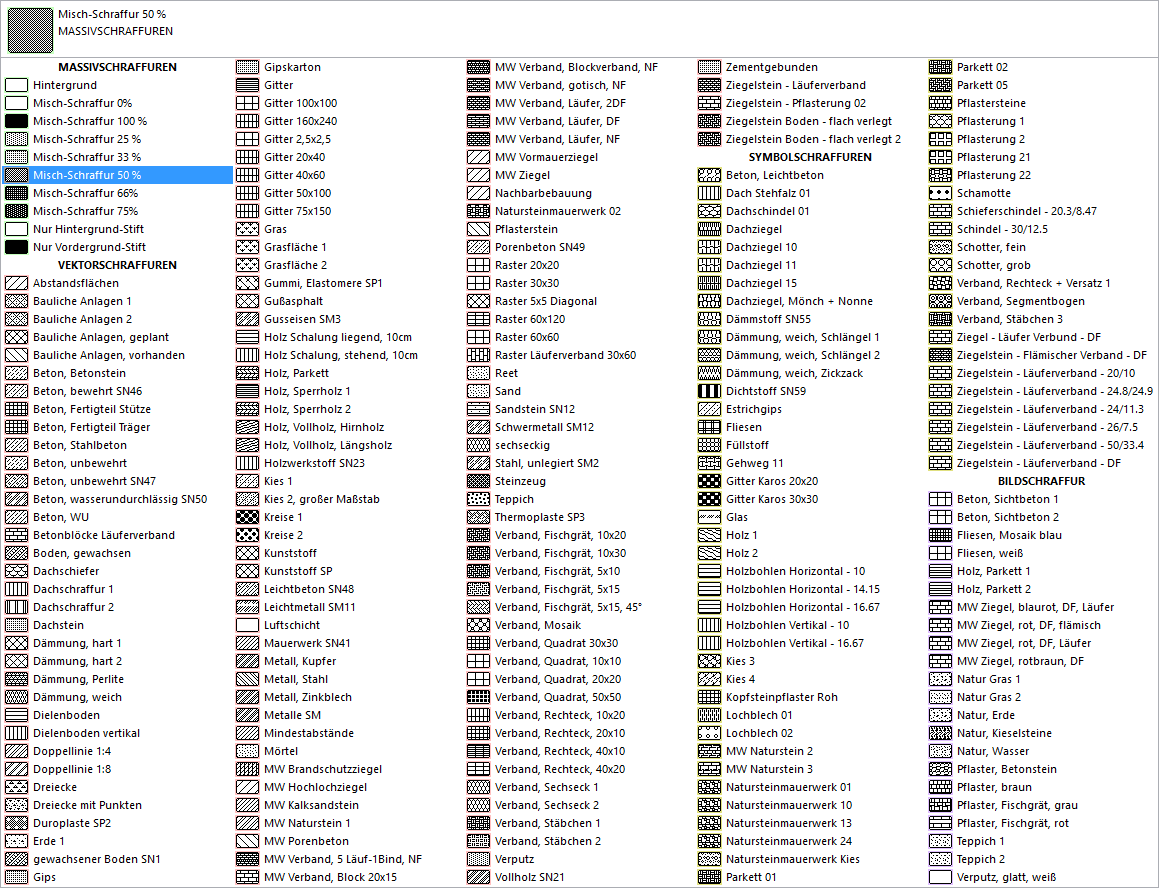The image size is (1159, 888).
Task: Pick Kies 2, großer Maßstab
Action: (x=322, y=499)
